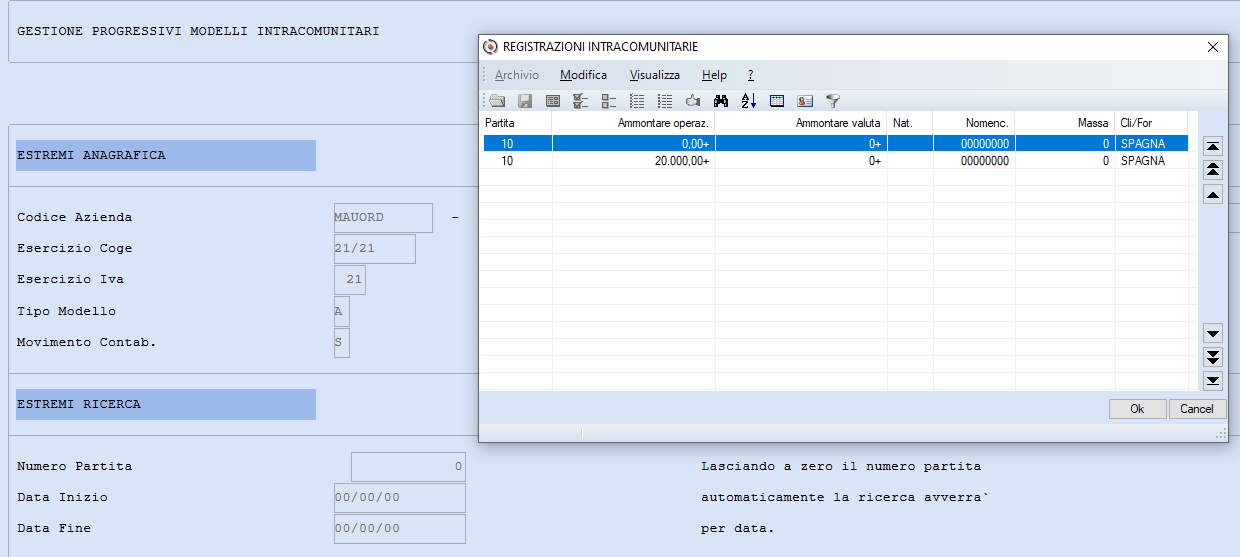Click the Data Fine date field
Image resolution: width=1240 pixels, height=557 pixels.
tap(400, 529)
